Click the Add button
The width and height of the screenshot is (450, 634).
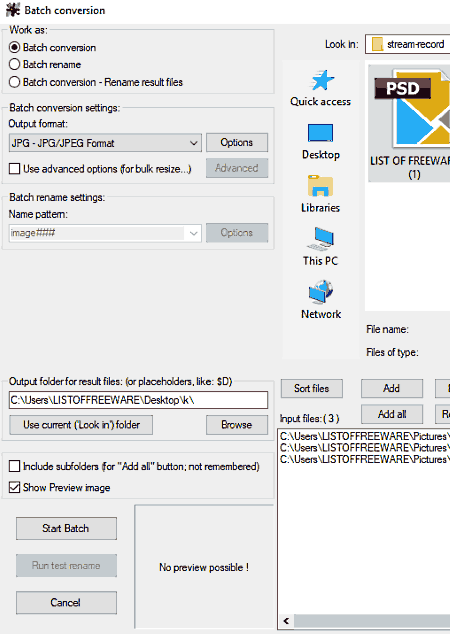click(x=392, y=389)
